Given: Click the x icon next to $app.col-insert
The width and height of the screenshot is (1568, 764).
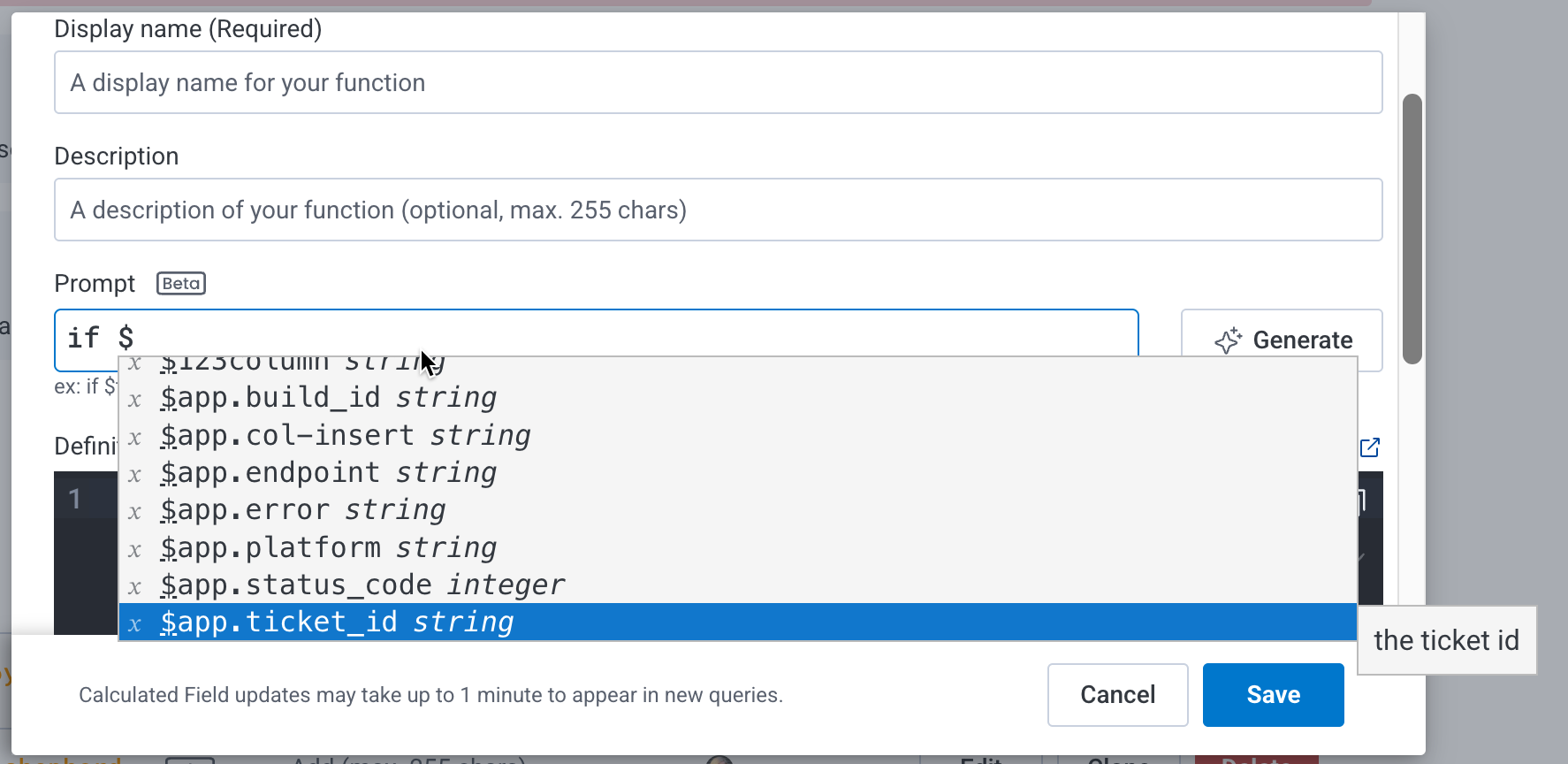Looking at the screenshot, I should (134, 437).
